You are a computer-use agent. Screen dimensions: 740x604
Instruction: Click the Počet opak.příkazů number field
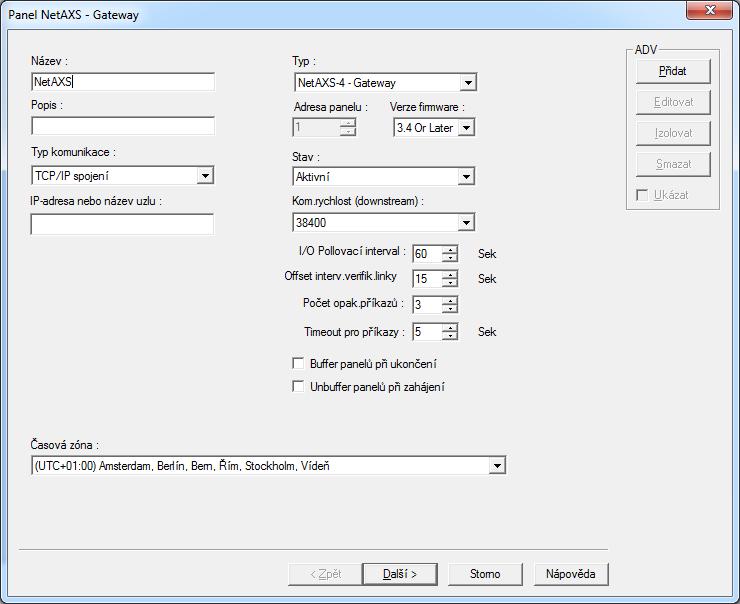coord(427,305)
